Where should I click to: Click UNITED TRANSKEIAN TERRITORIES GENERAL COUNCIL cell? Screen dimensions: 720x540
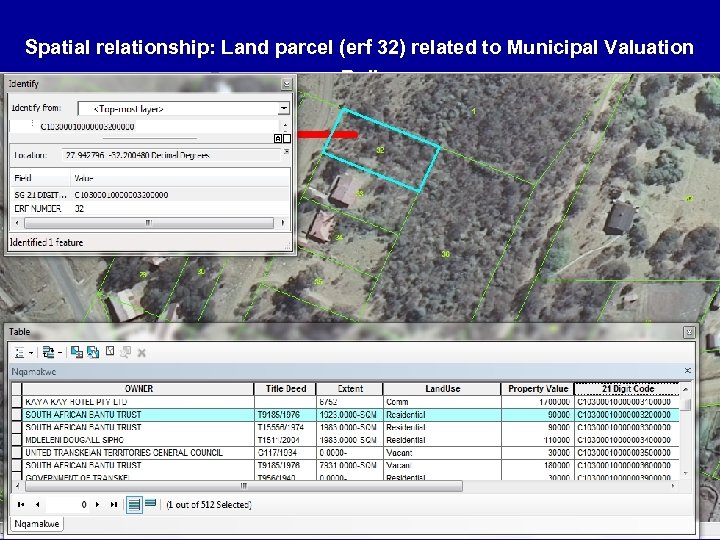pos(138,453)
